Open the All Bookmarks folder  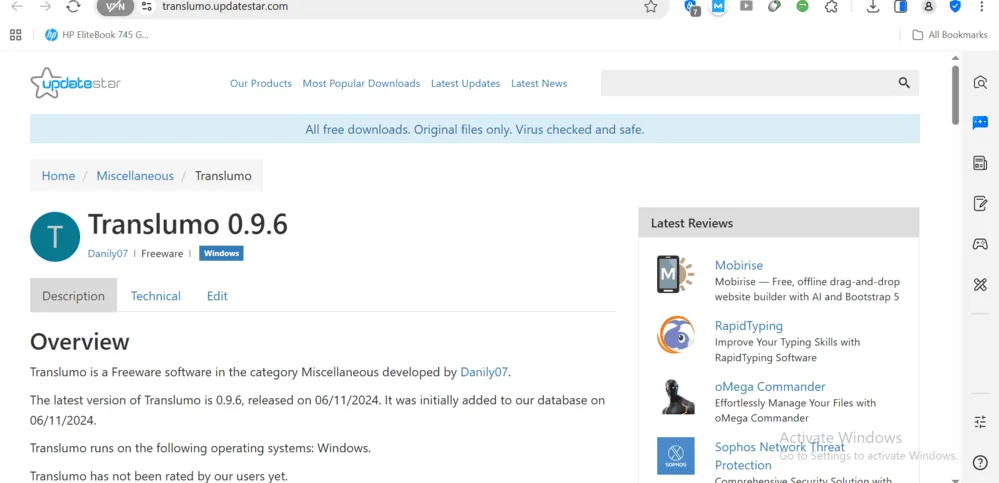point(950,35)
